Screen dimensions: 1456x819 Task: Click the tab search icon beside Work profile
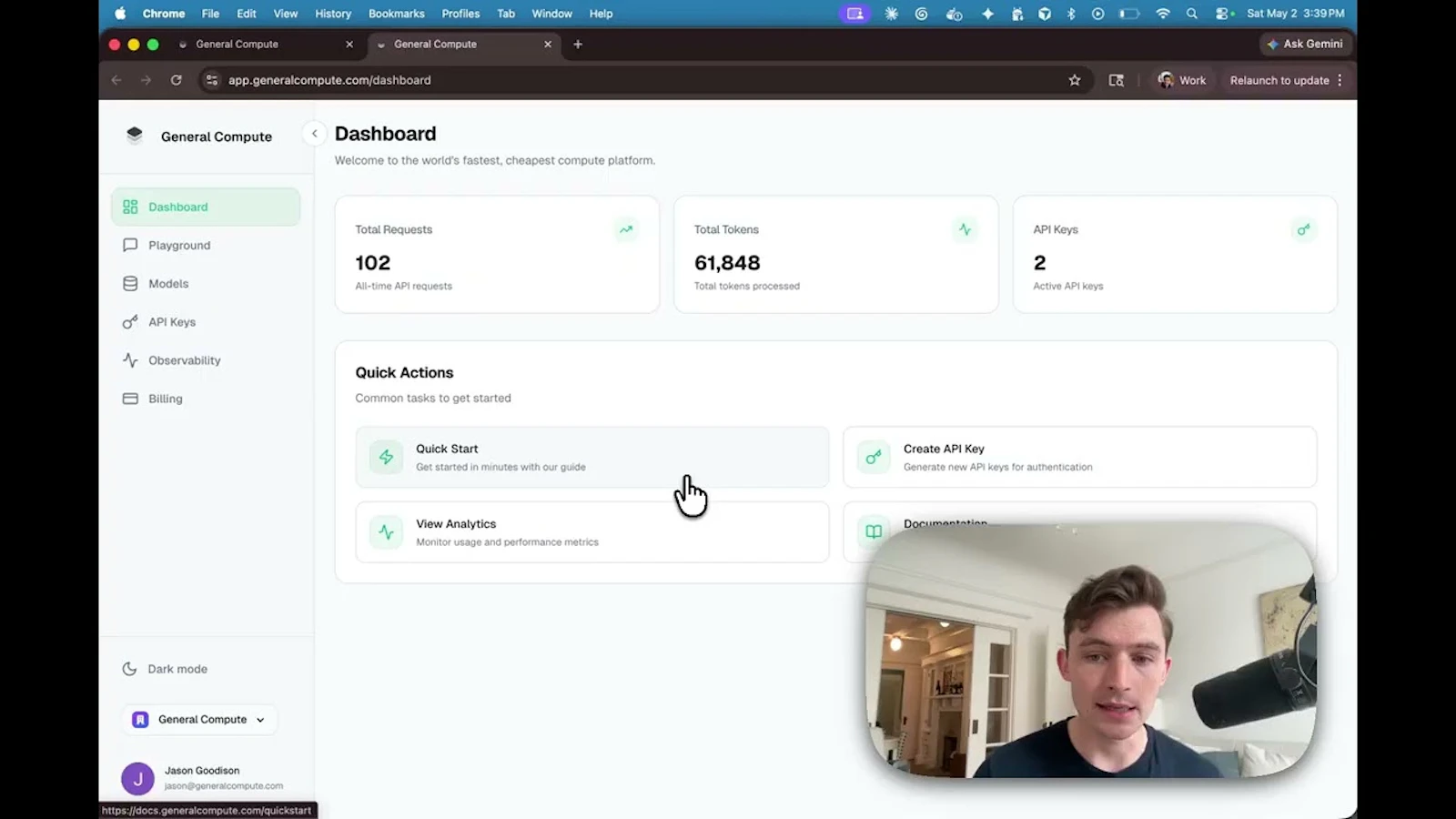click(1117, 80)
